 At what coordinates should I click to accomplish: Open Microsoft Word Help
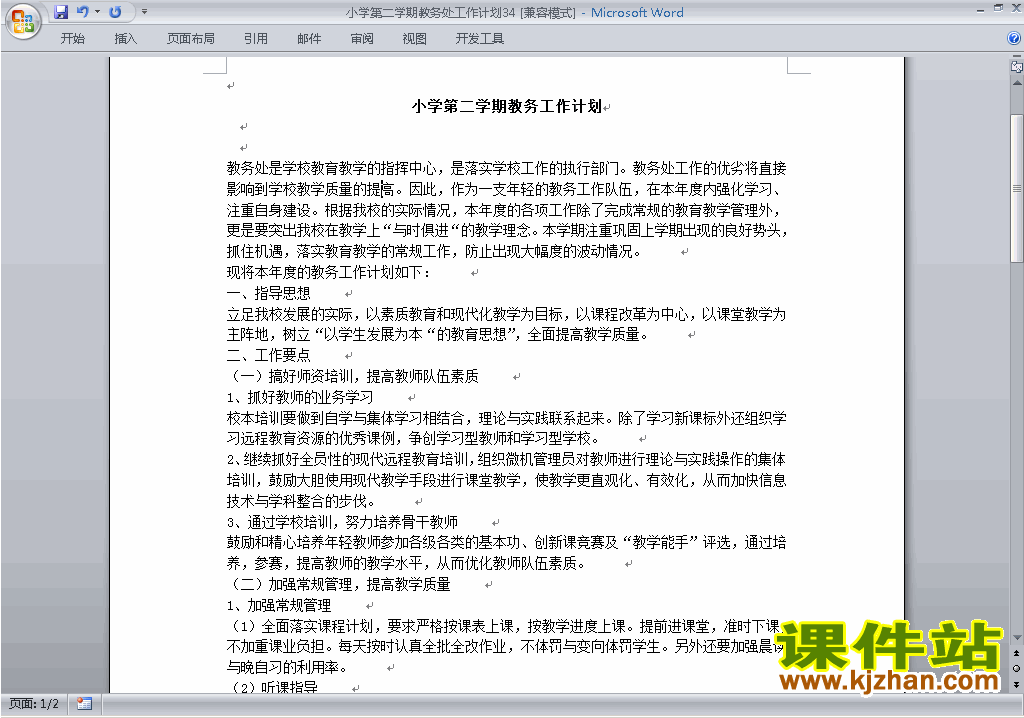point(1014,39)
